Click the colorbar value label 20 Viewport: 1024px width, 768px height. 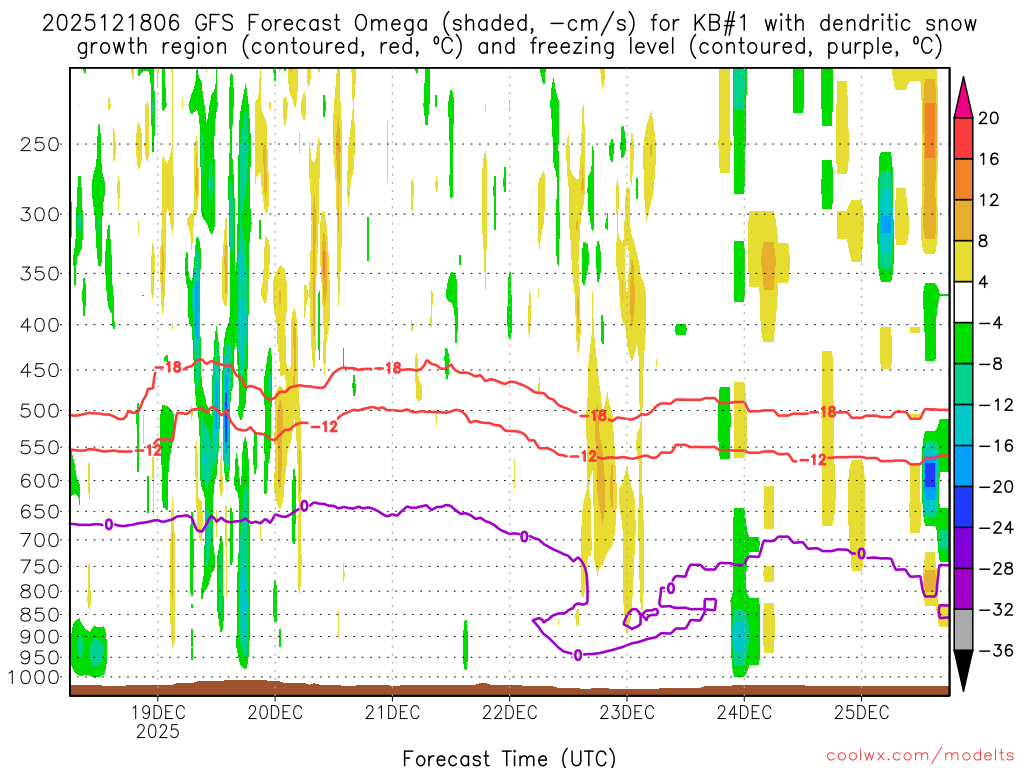pos(989,118)
